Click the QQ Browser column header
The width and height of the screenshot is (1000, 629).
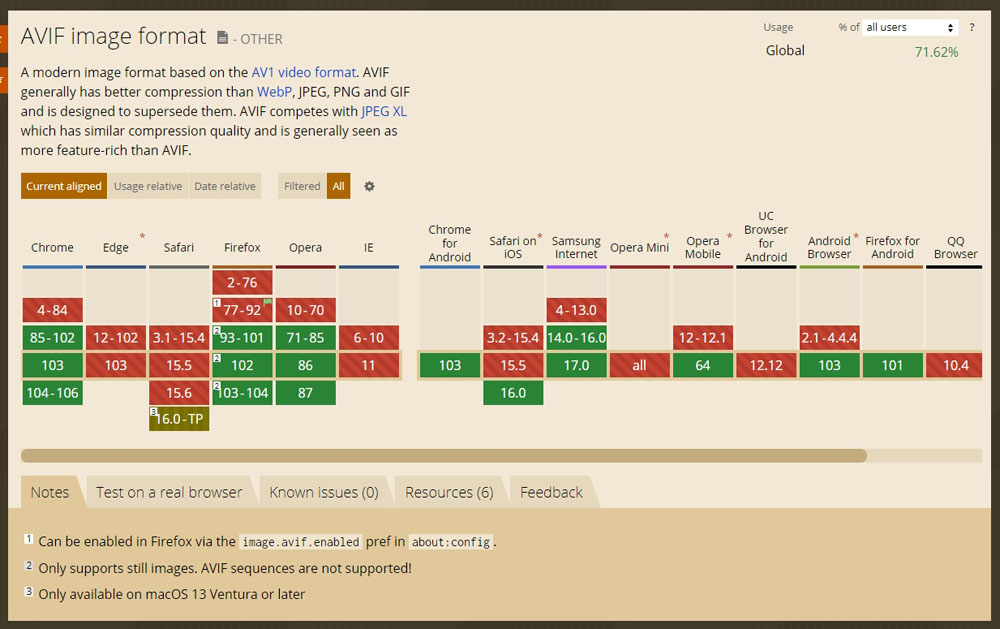click(955, 248)
